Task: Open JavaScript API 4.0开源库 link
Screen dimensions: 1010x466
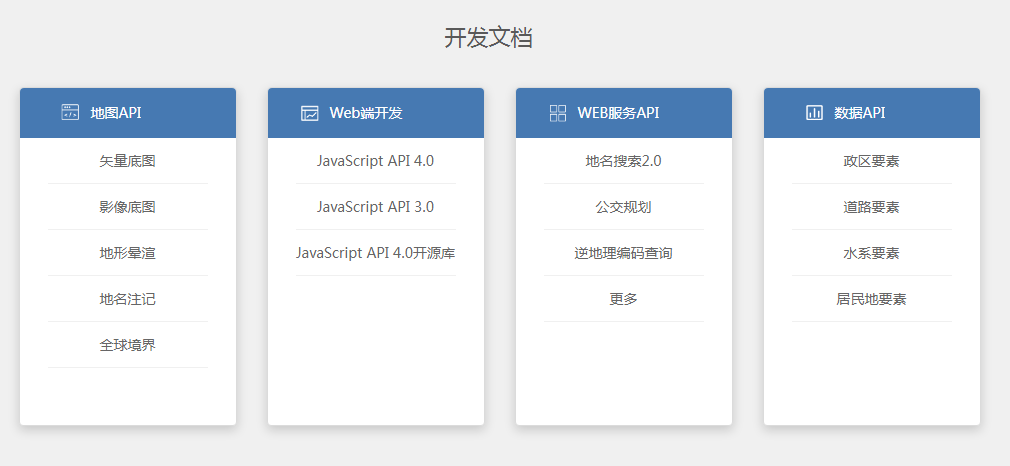Action: pos(375,253)
